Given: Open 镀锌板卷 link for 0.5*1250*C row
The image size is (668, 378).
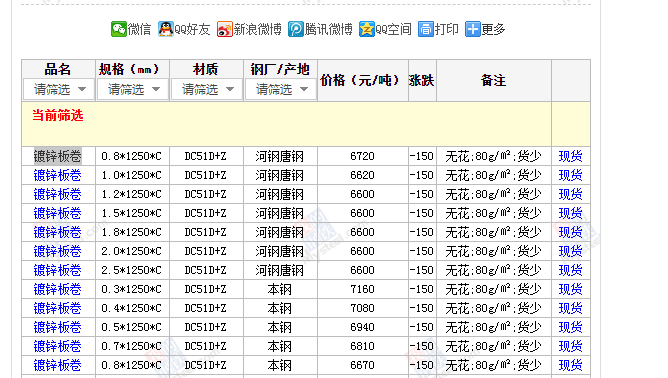Looking at the screenshot, I should (x=58, y=327).
